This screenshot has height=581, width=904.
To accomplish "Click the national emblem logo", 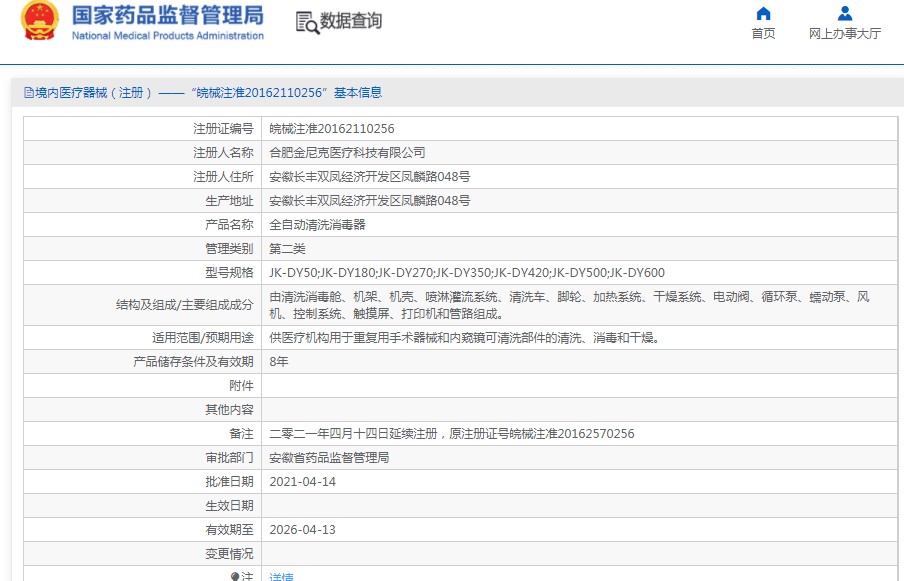I will [40, 21].
